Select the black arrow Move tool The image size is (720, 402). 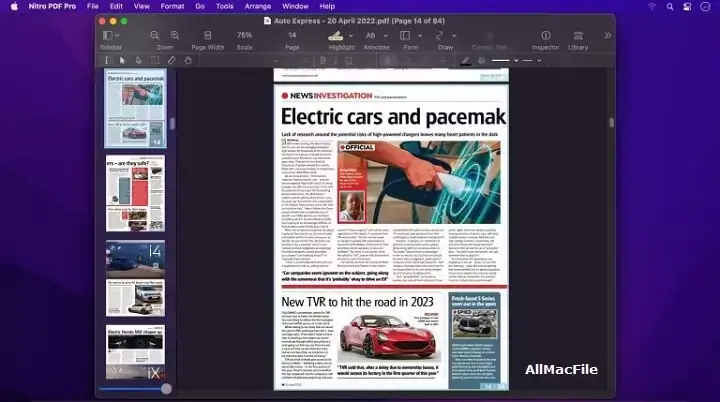tap(122, 60)
